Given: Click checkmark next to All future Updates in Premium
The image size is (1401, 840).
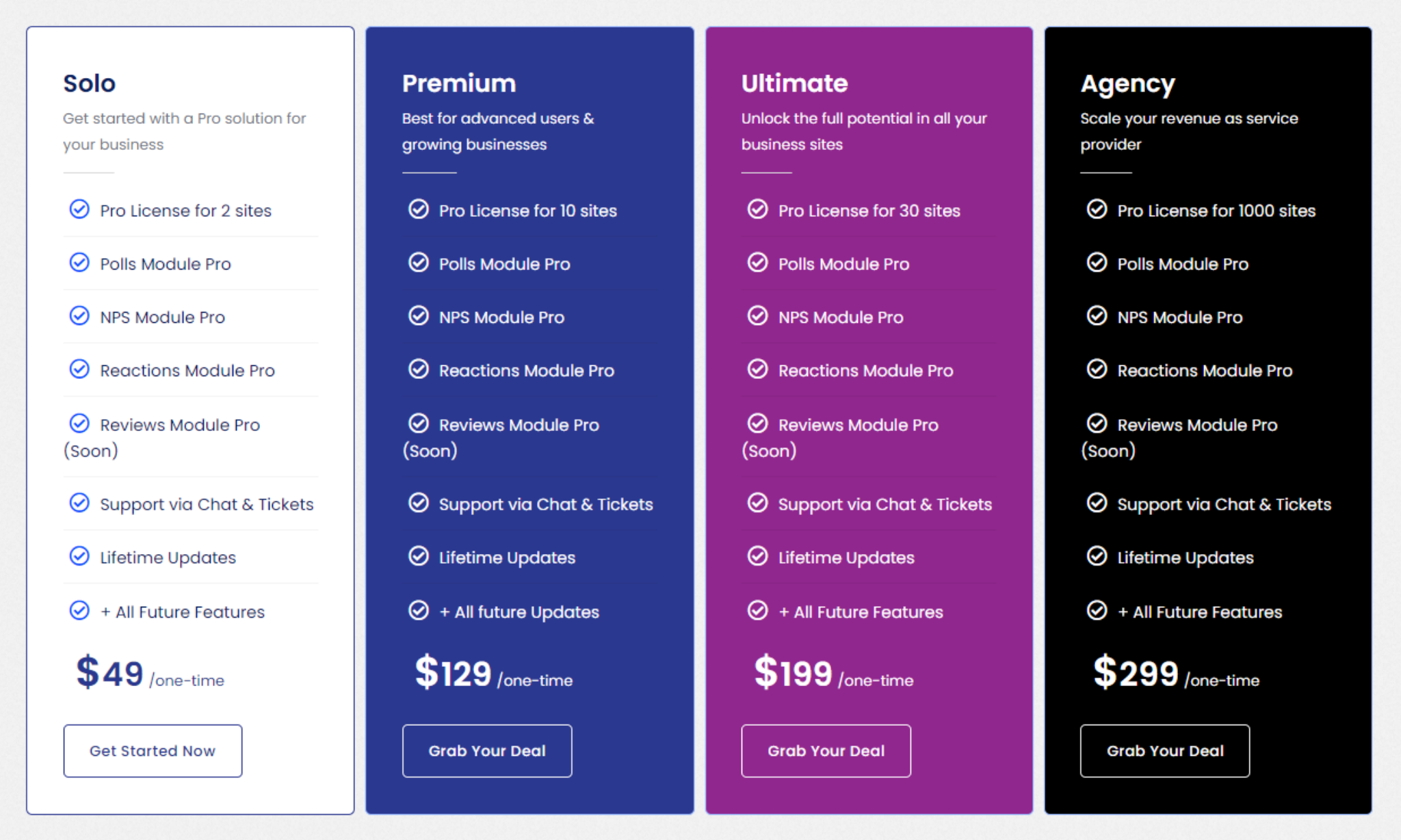Looking at the screenshot, I should click(419, 610).
